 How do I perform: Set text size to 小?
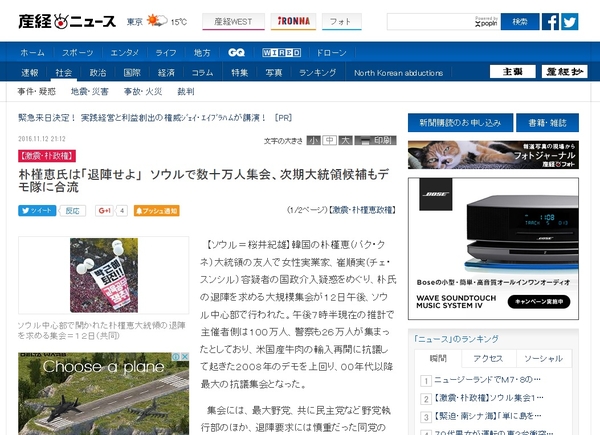point(313,140)
